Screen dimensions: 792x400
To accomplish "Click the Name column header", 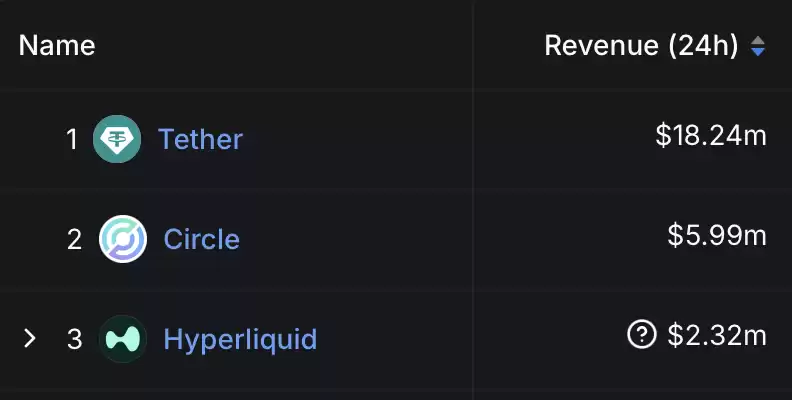I will pos(57,46).
